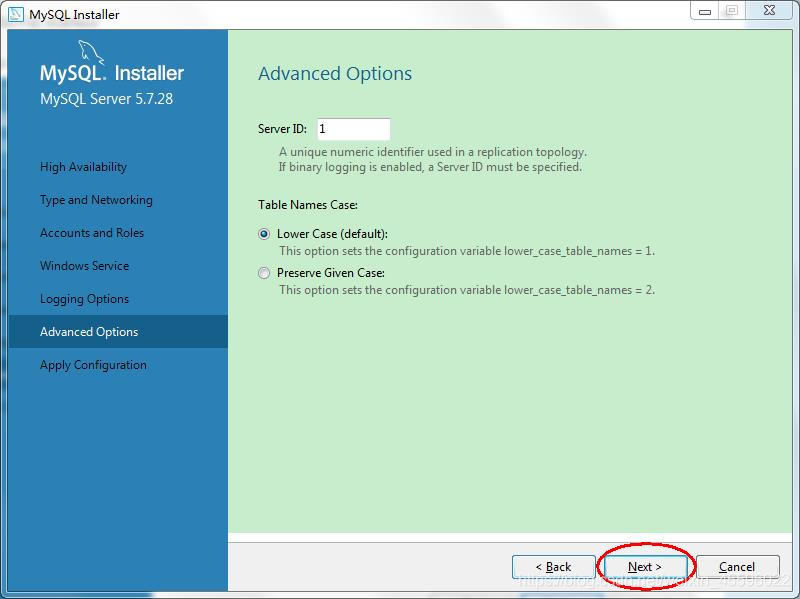Select Preserve Given Case radio button
Image resolution: width=800 pixels, height=599 pixels.
[x=264, y=273]
